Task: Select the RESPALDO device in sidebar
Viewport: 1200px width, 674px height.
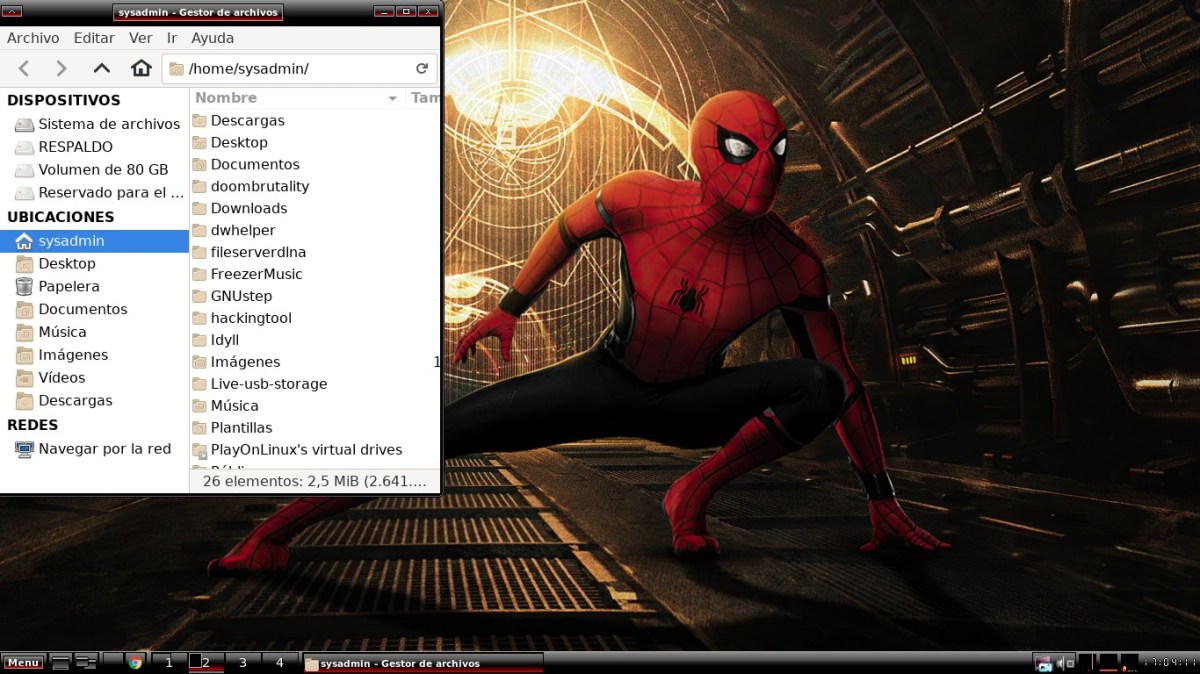Action: tap(75, 147)
